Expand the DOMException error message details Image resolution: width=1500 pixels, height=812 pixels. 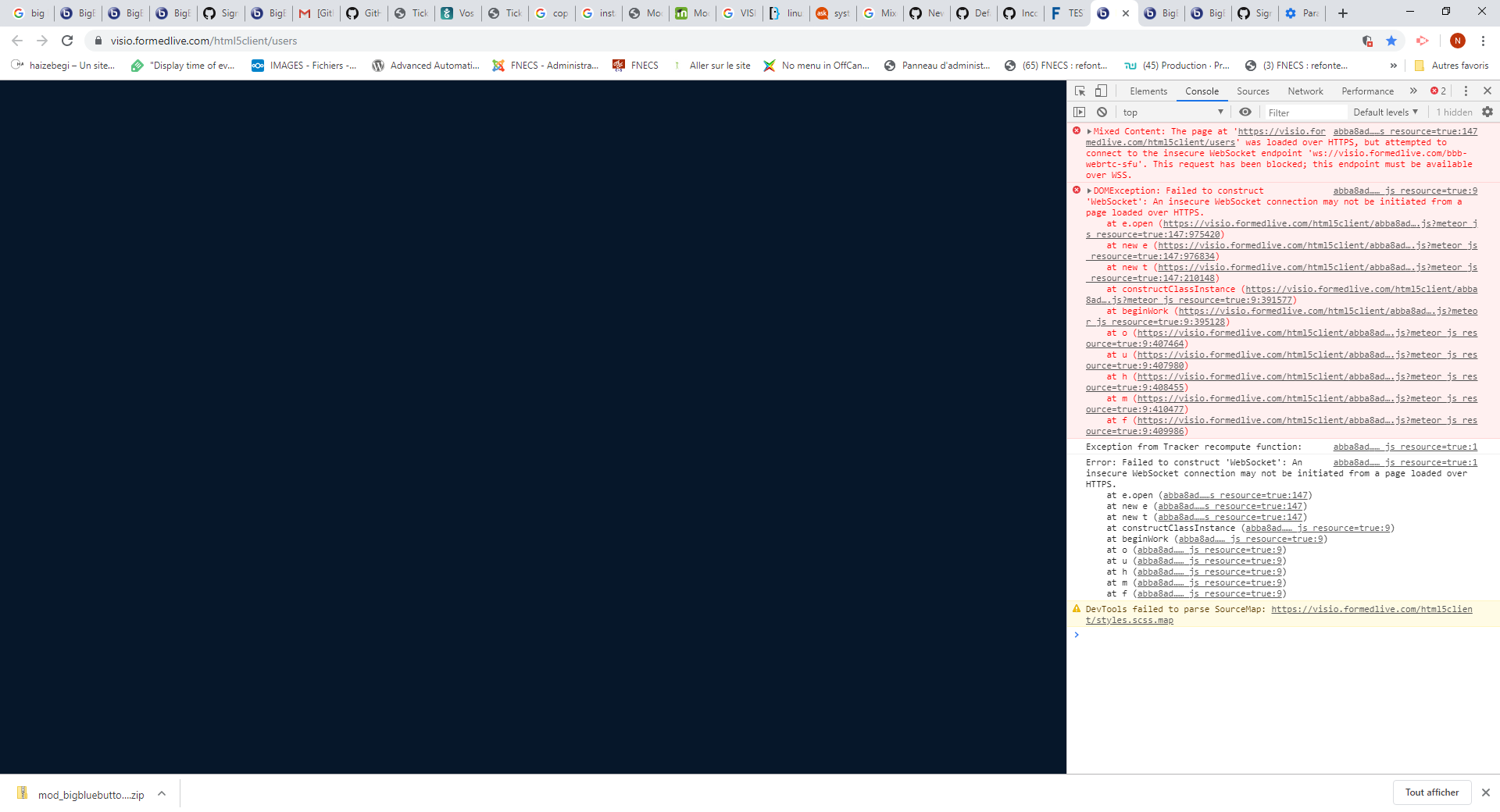coord(1088,191)
